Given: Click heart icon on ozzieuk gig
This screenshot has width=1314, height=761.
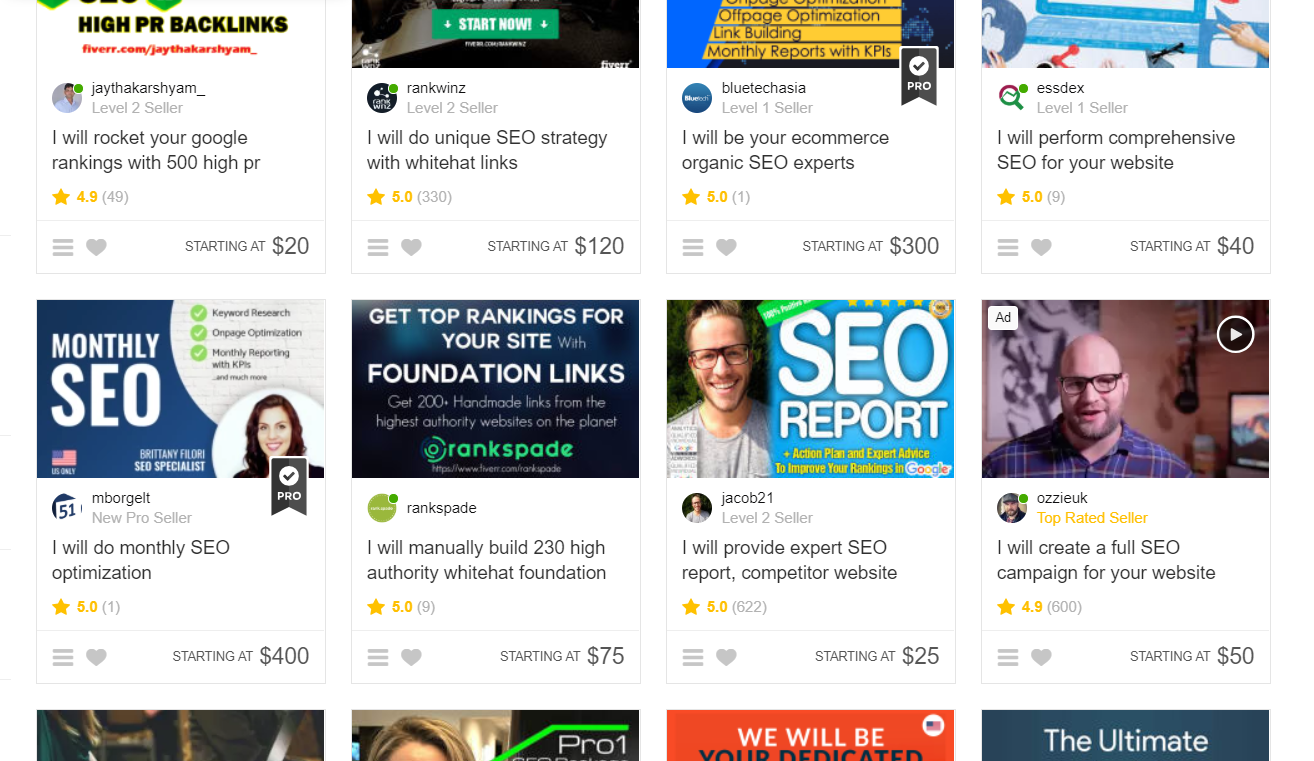Looking at the screenshot, I should 1041,657.
